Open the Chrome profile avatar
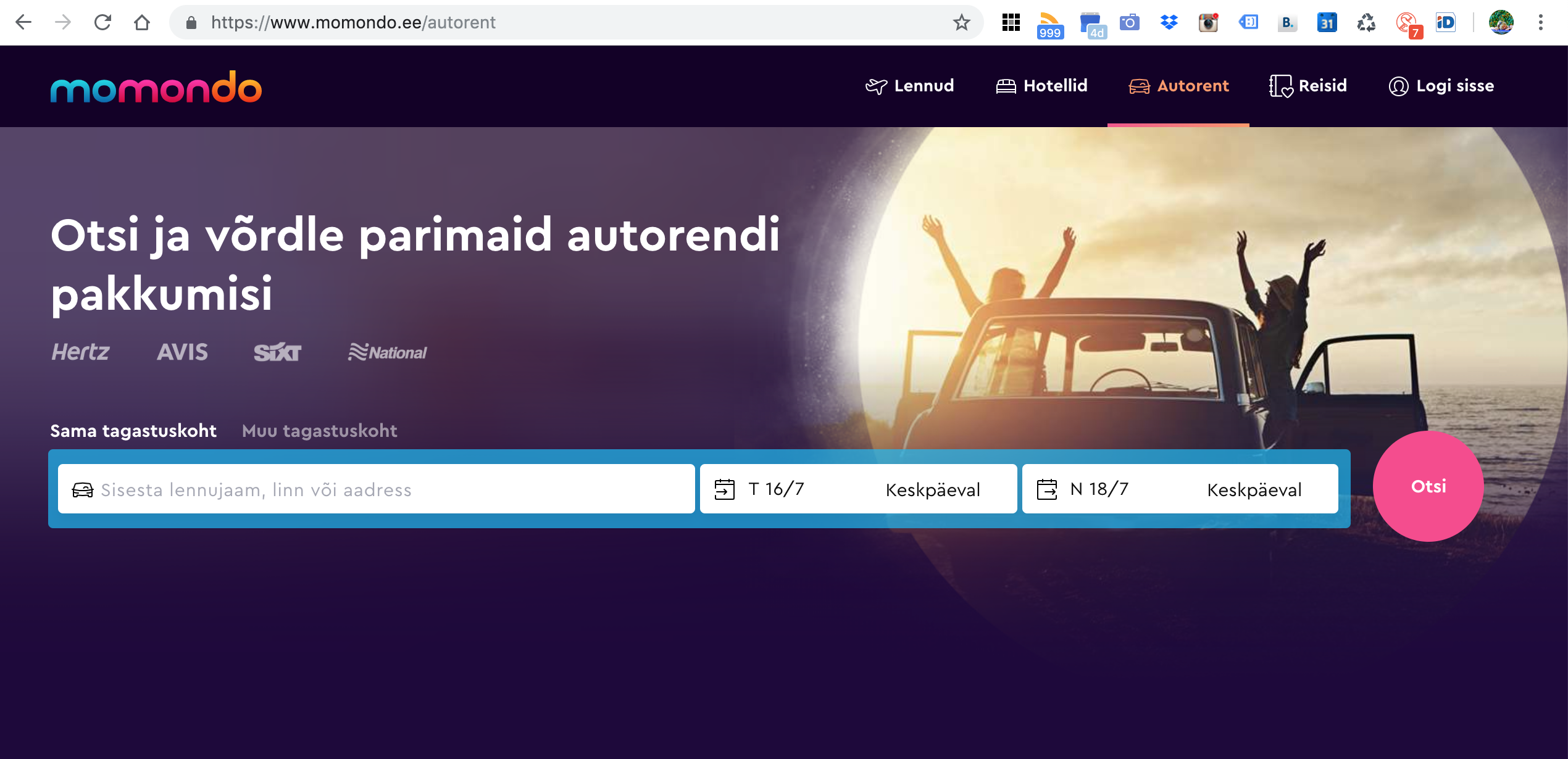The height and width of the screenshot is (759, 1568). coord(1501,23)
